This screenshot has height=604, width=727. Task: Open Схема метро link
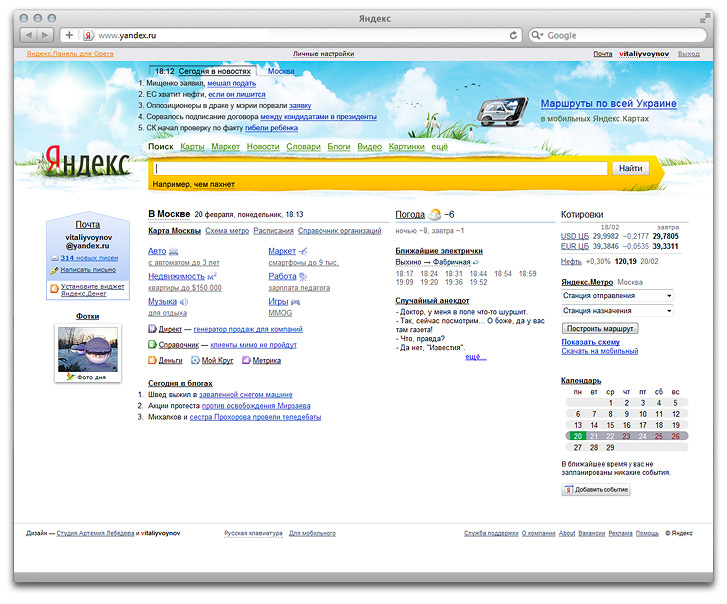227,231
